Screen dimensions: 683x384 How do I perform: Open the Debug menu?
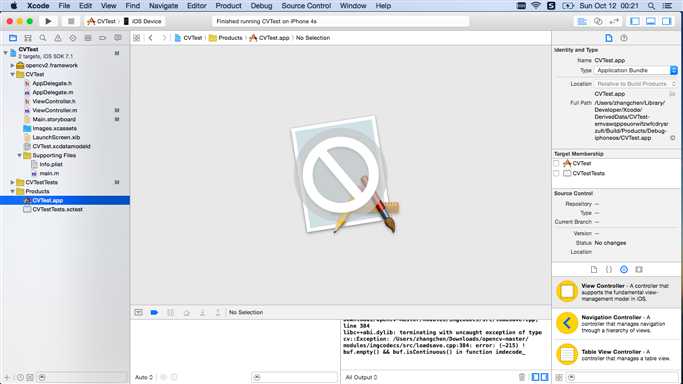pos(261,6)
